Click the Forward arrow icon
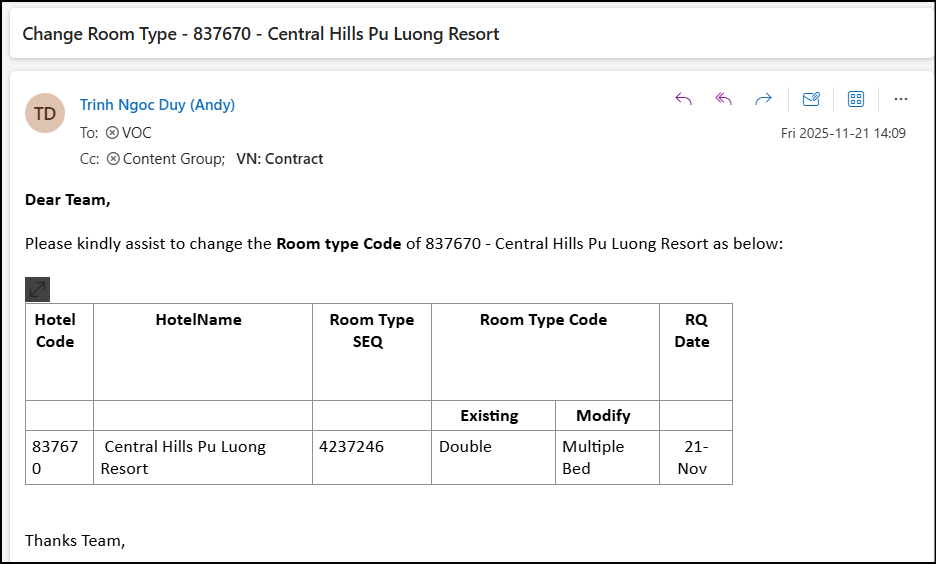Image resolution: width=936 pixels, height=564 pixels. pyautogui.click(x=763, y=99)
